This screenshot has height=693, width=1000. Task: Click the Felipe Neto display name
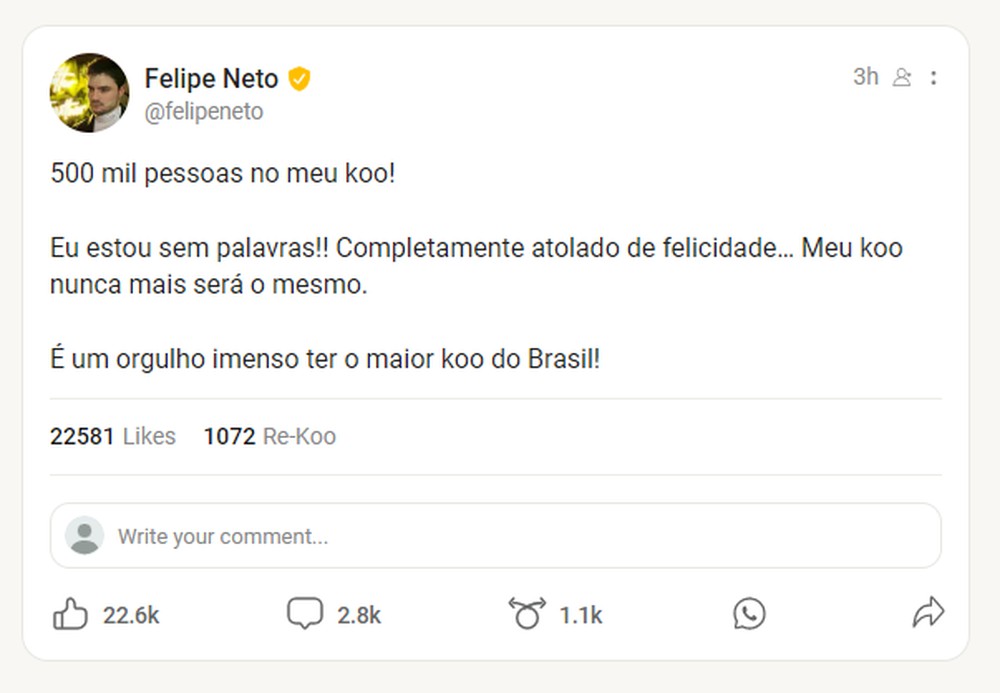212,78
